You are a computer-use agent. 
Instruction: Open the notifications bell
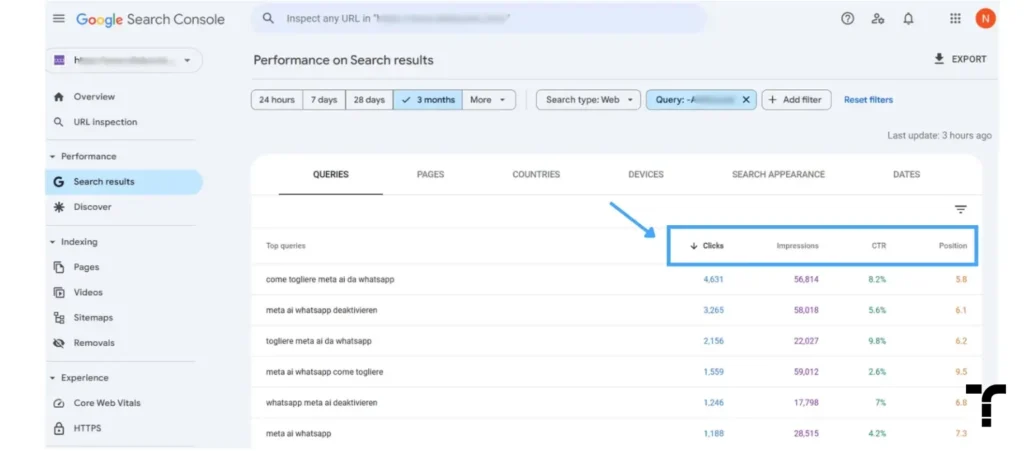point(908,19)
